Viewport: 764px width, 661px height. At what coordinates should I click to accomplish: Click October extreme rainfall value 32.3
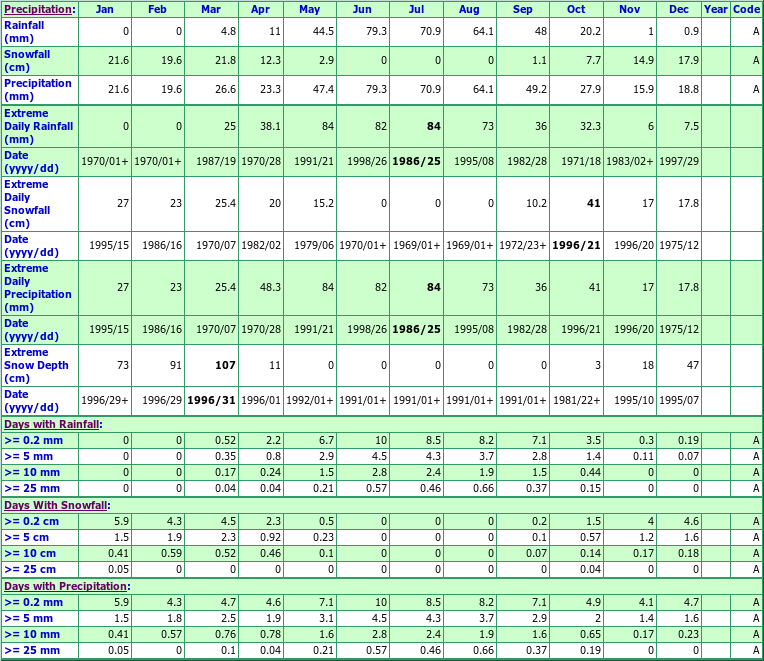pos(590,126)
